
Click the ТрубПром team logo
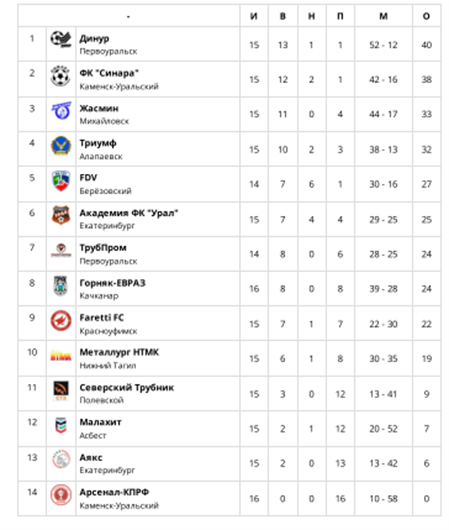pos(61,250)
